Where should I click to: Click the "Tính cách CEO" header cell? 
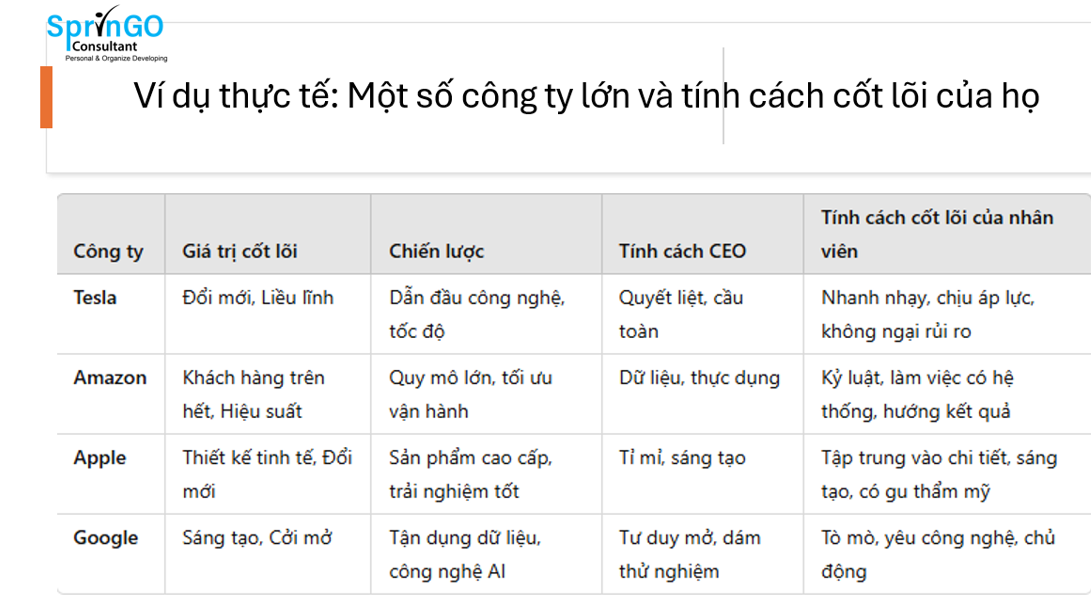coord(682,251)
